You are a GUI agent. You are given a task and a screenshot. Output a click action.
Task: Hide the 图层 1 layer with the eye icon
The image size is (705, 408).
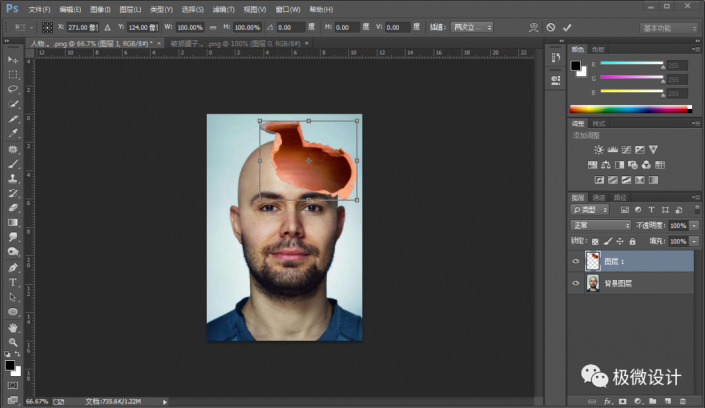click(x=575, y=262)
